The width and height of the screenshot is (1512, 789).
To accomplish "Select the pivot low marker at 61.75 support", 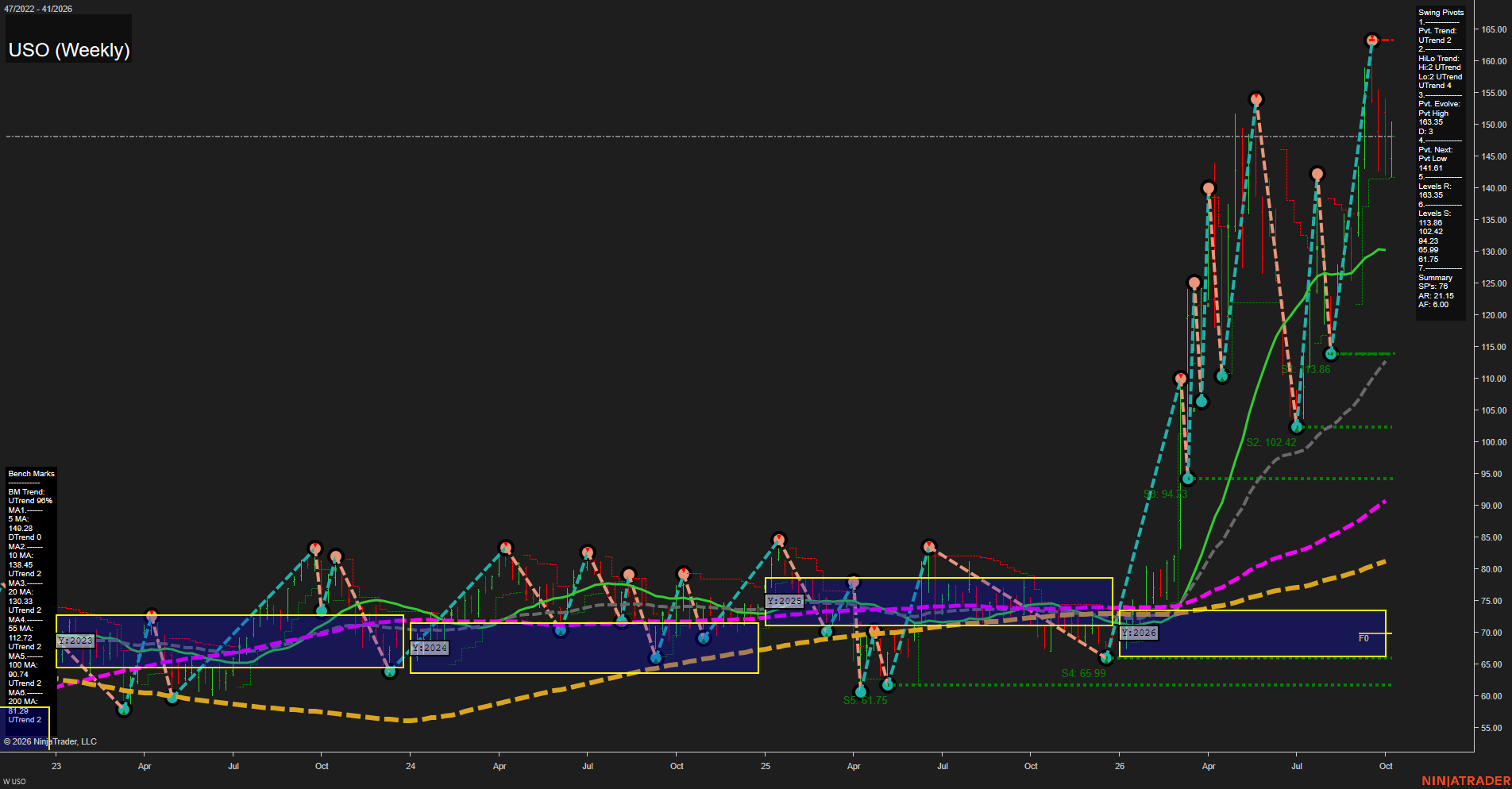I will pos(888,684).
